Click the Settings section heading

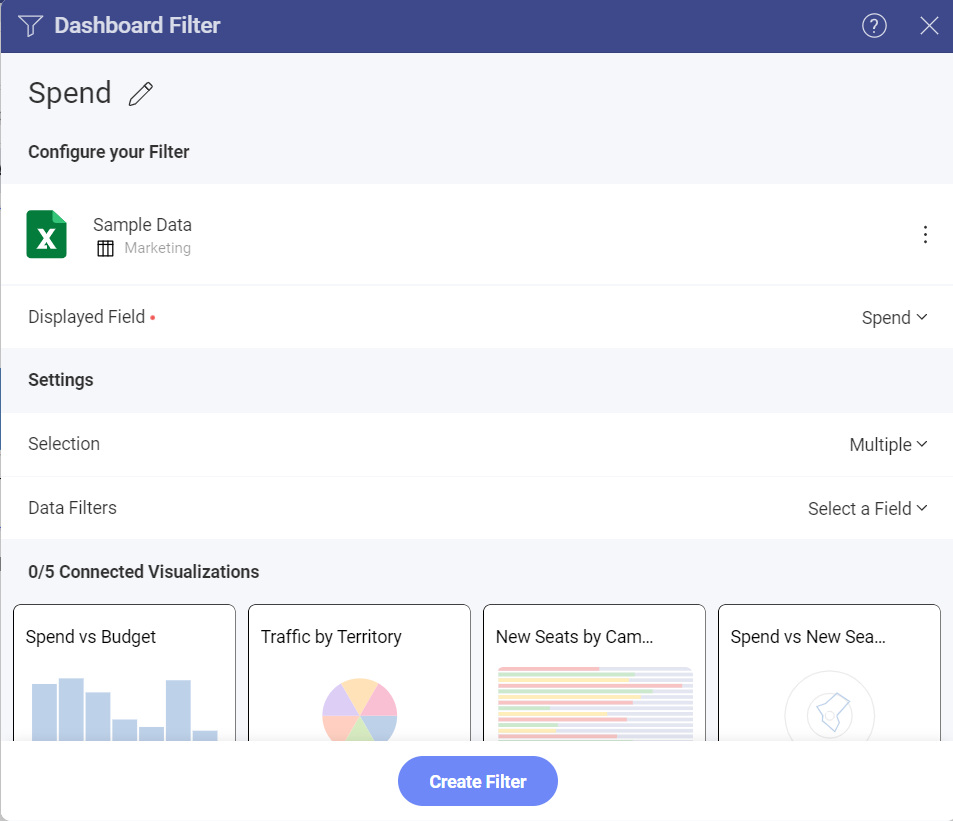coord(61,380)
